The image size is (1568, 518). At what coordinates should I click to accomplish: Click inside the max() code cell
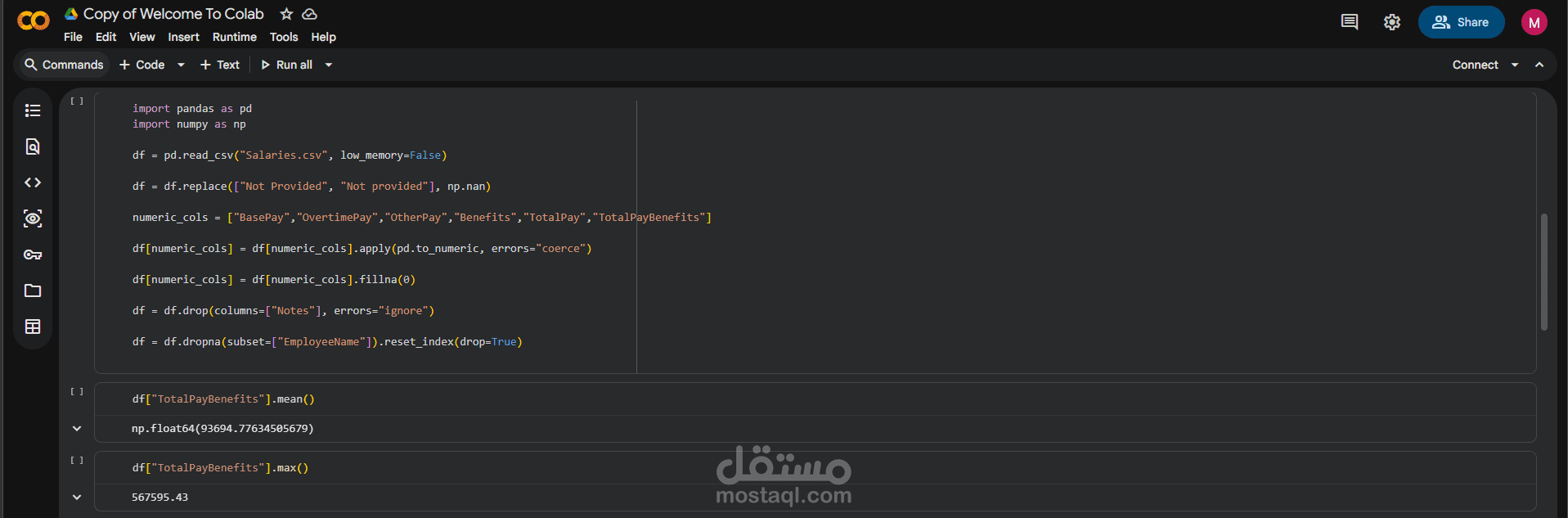tap(815, 468)
